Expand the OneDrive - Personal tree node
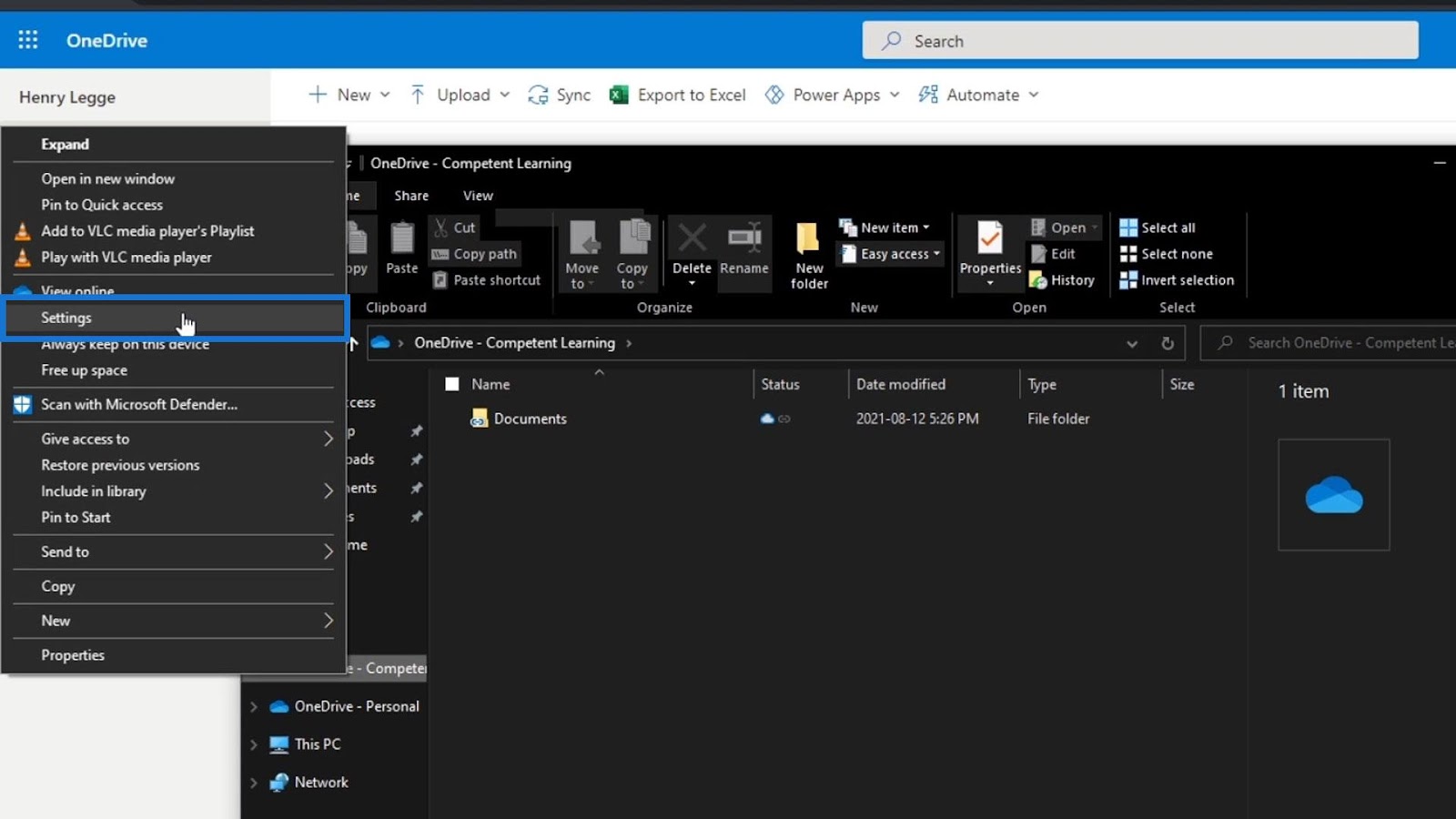This screenshot has width=1456, height=819. coord(254,706)
